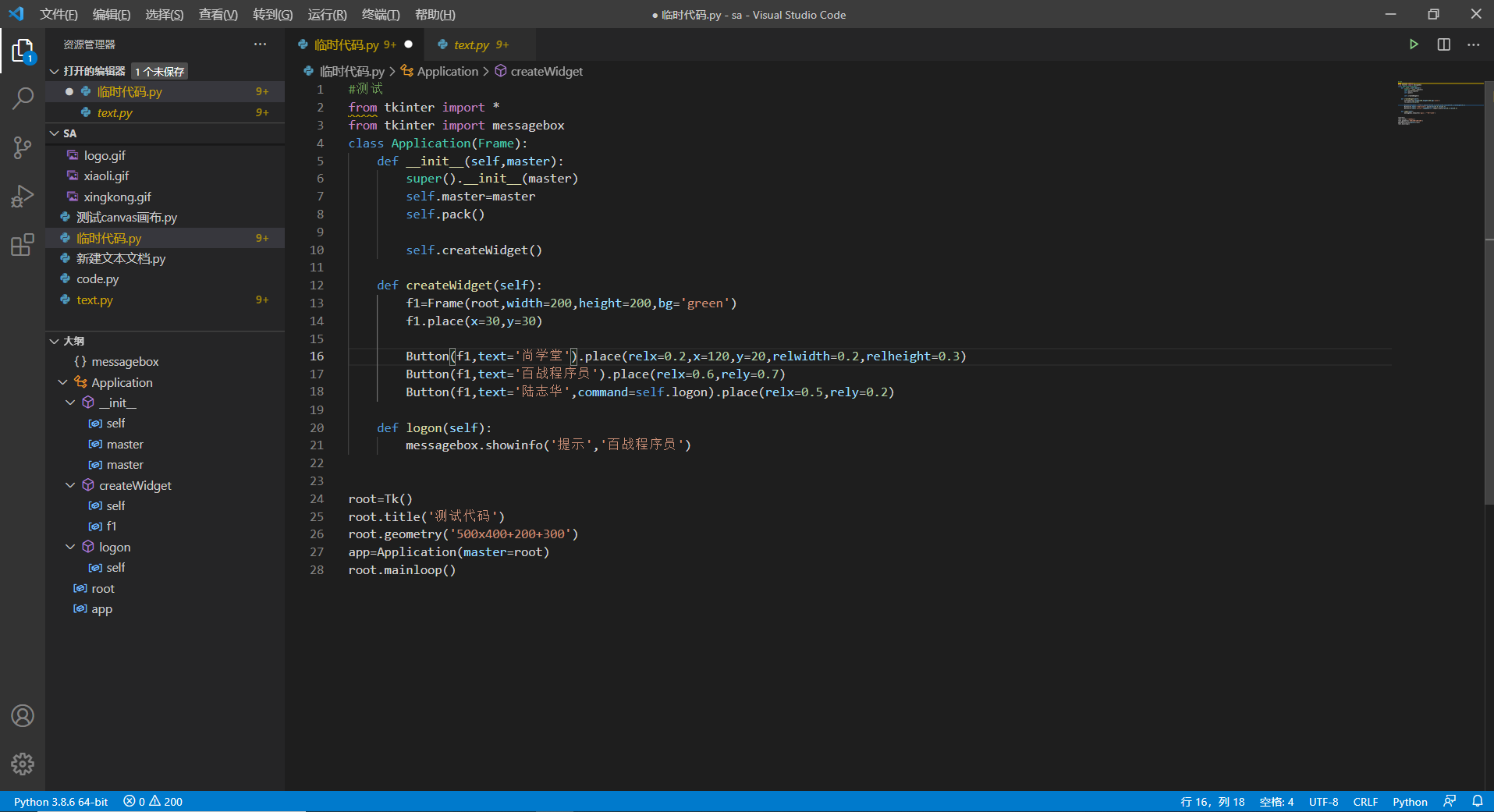The image size is (1494, 812).
Task: Open 新建文本文档.py file
Action: 165,258
